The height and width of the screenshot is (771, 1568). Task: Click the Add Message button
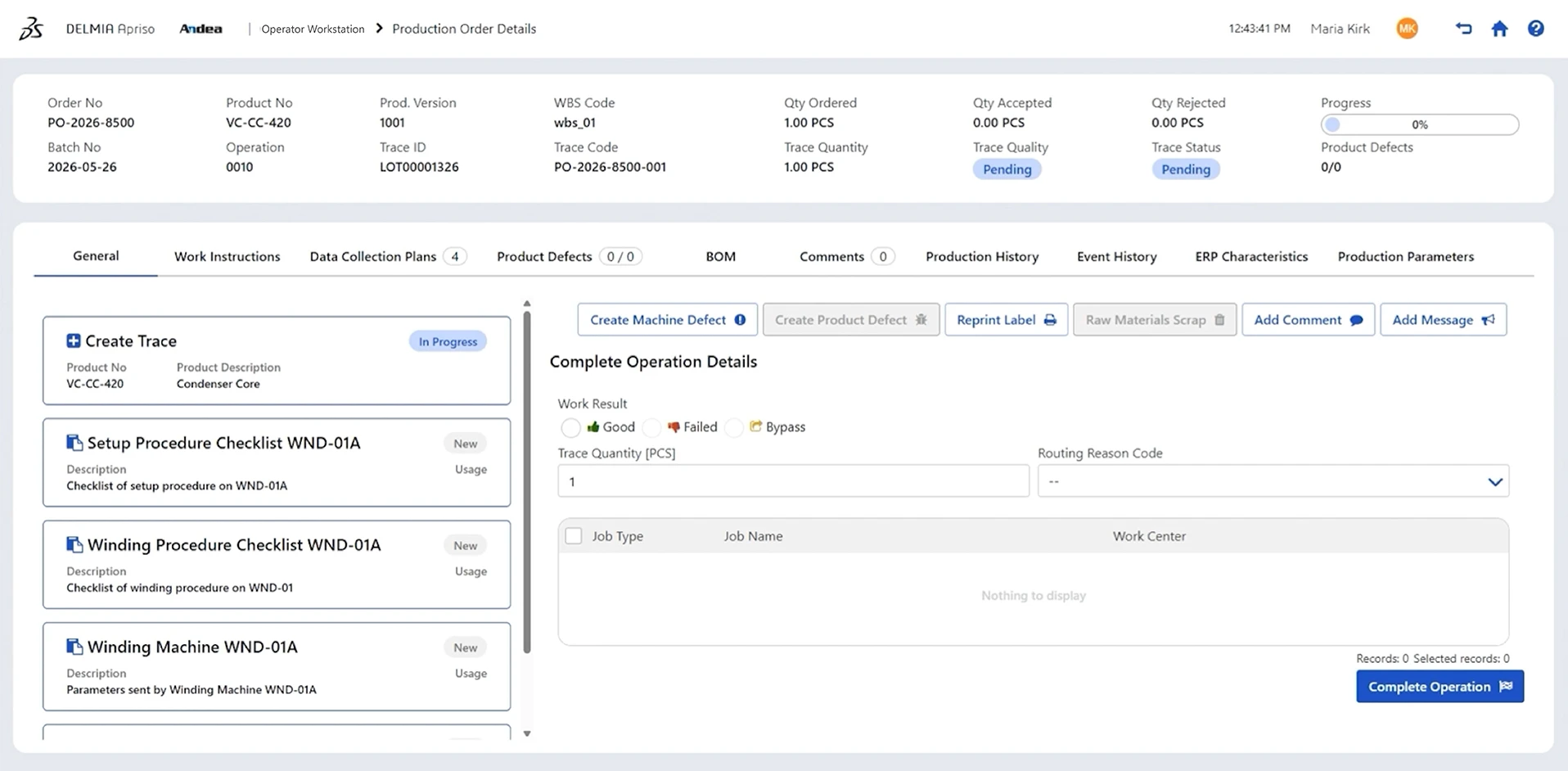coord(1443,319)
